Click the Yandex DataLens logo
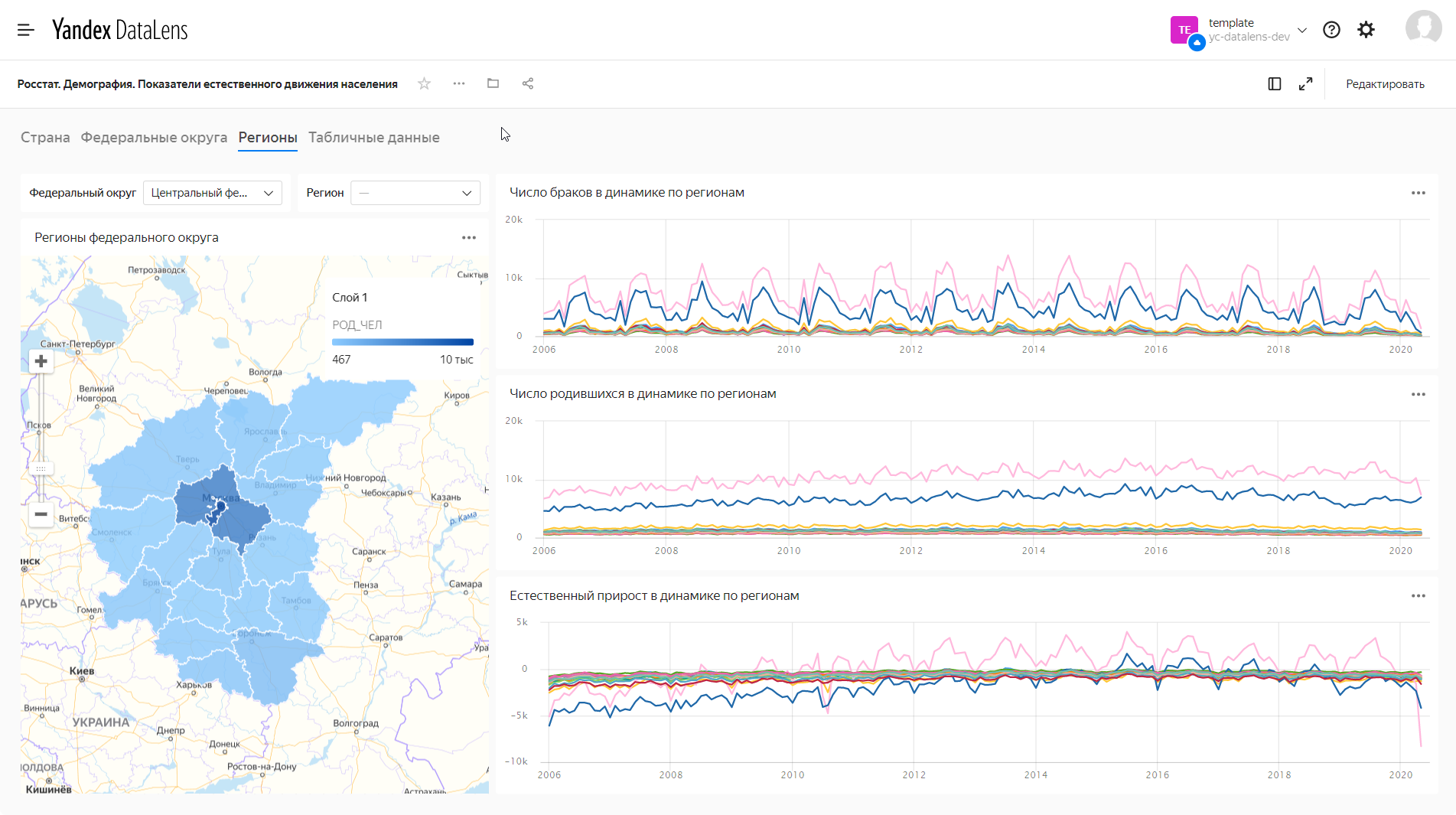This screenshot has height=815, width=1456. (x=120, y=30)
